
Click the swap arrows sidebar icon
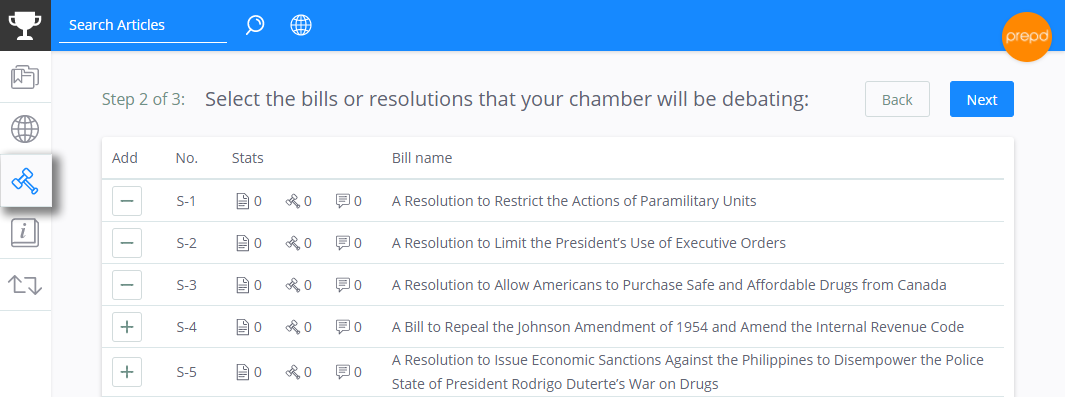point(25,285)
